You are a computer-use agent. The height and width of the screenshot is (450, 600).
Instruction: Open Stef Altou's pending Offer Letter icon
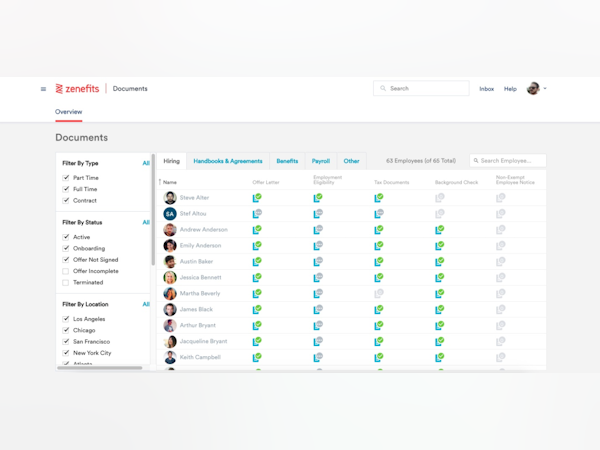click(257, 214)
